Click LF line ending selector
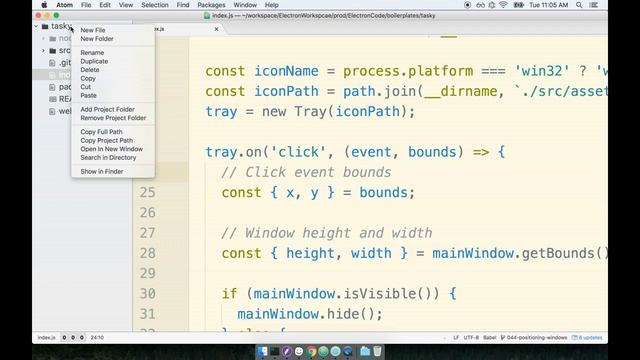The width and height of the screenshot is (640, 360). [x=456, y=338]
